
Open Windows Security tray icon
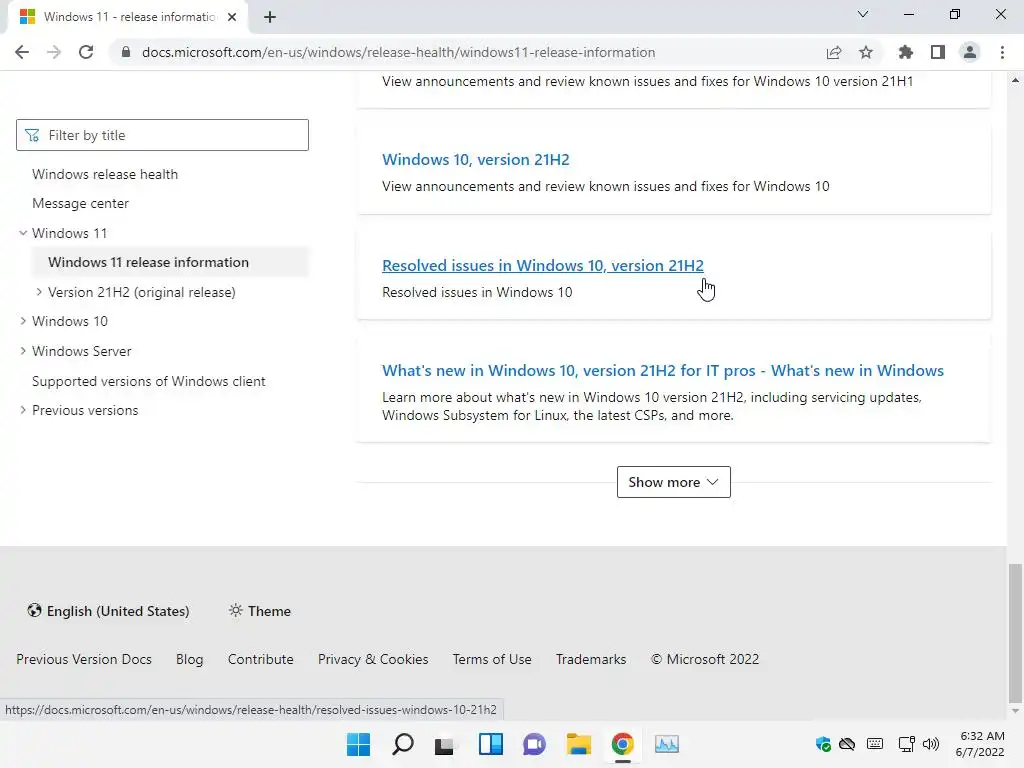(x=823, y=744)
